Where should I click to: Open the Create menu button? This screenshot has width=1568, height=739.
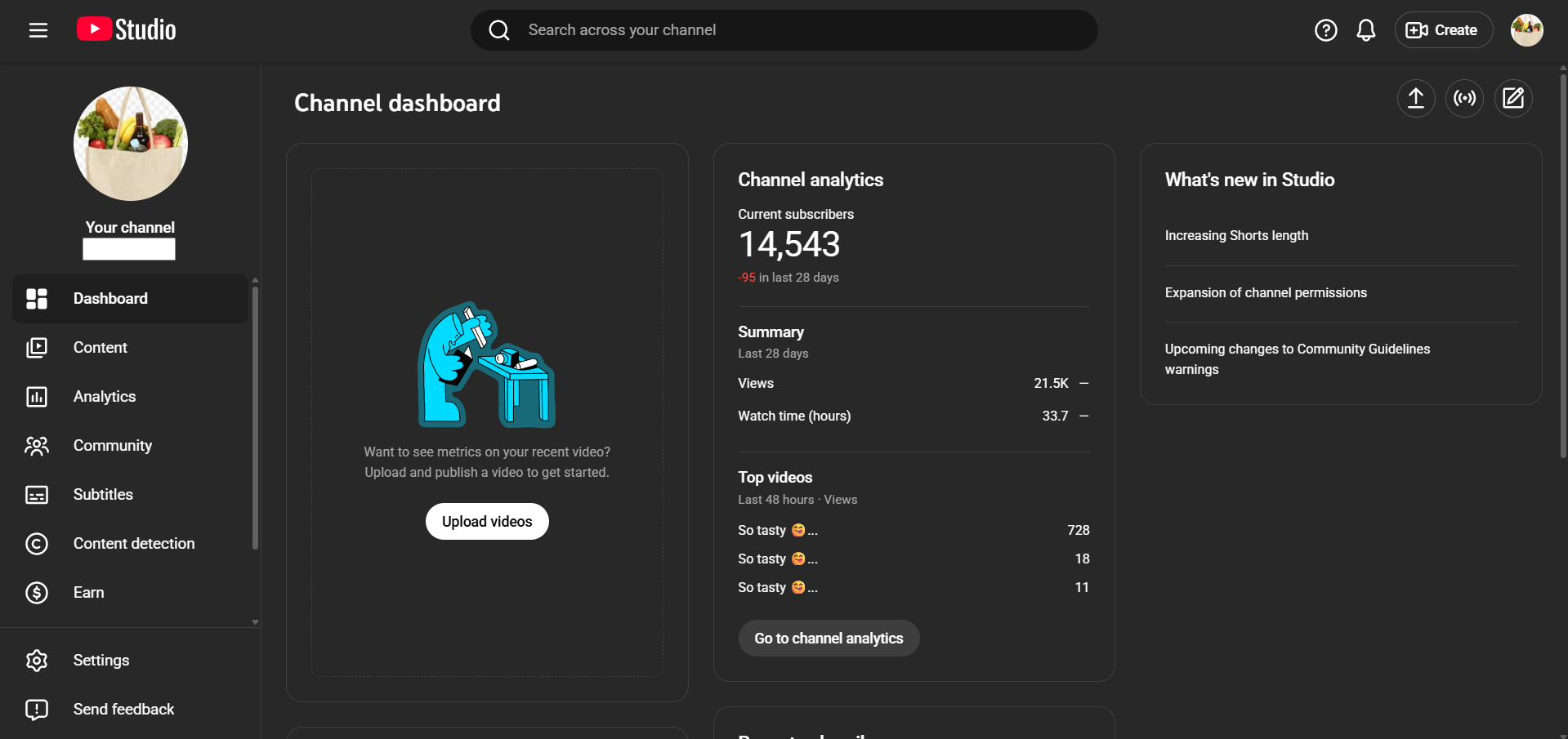coord(1442,30)
